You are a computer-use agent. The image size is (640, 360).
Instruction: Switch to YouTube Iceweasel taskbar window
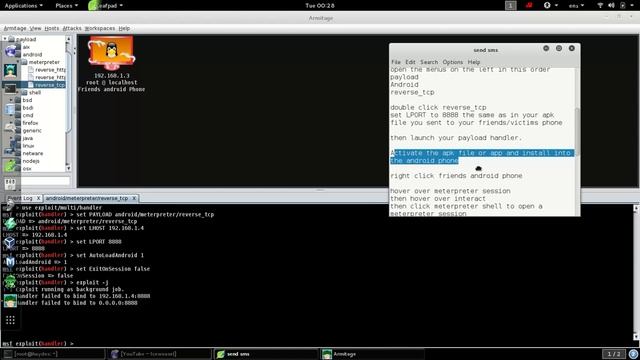(x=159, y=354)
